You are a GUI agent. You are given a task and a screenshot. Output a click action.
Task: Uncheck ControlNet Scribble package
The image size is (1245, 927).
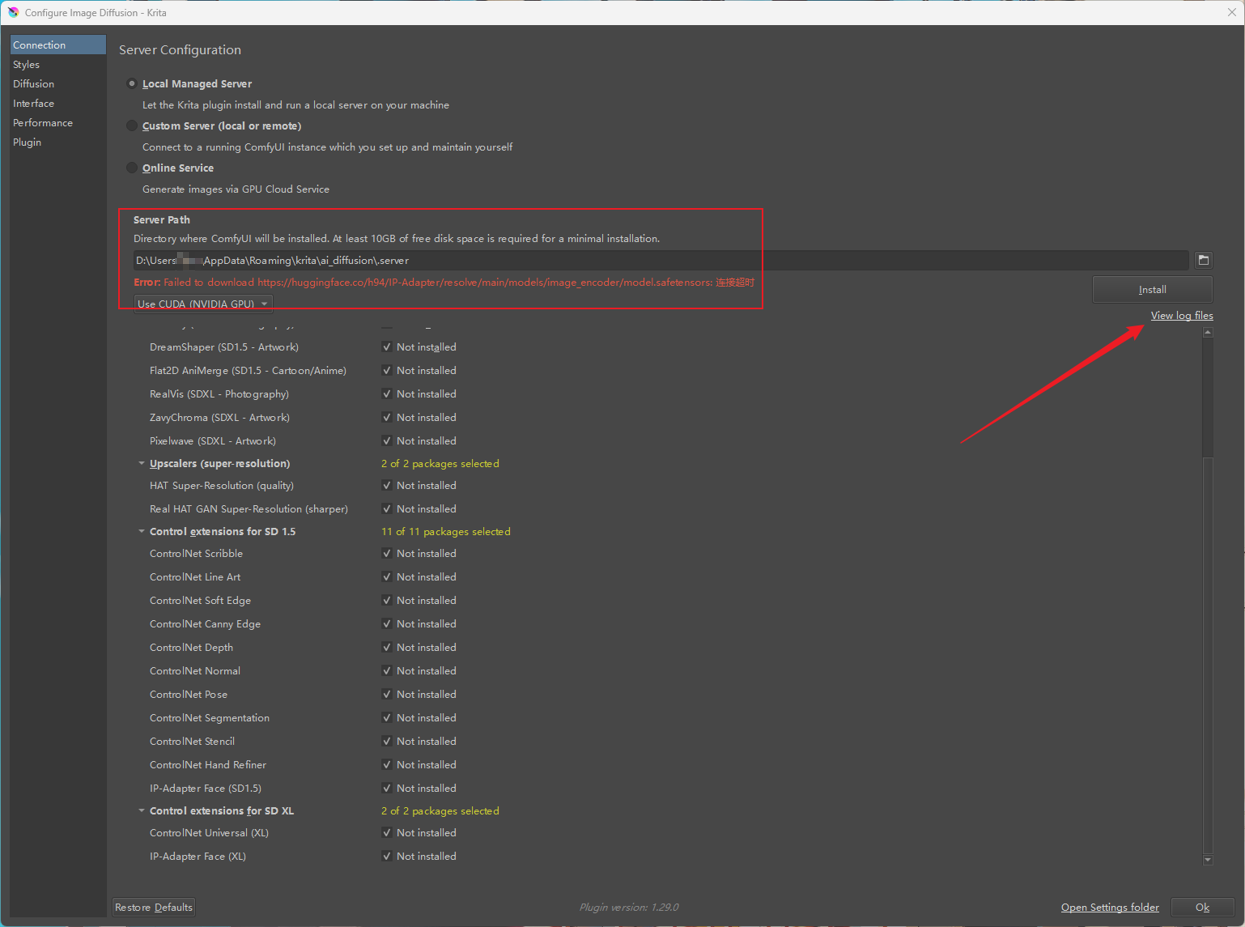386,553
